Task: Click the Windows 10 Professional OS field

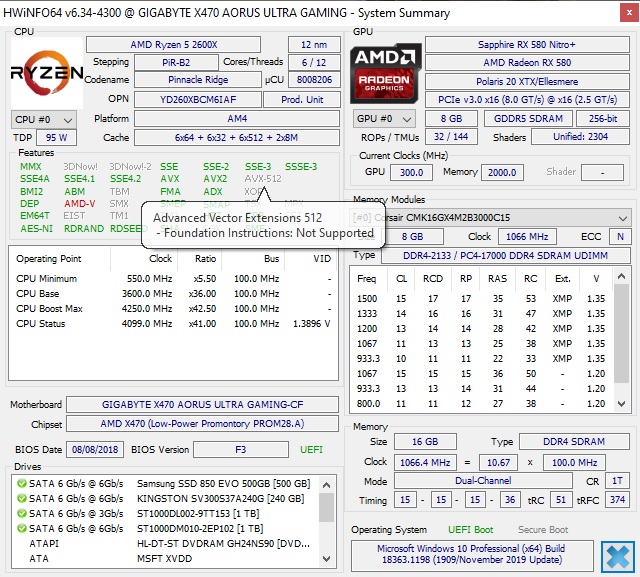Action: (472, 554)
